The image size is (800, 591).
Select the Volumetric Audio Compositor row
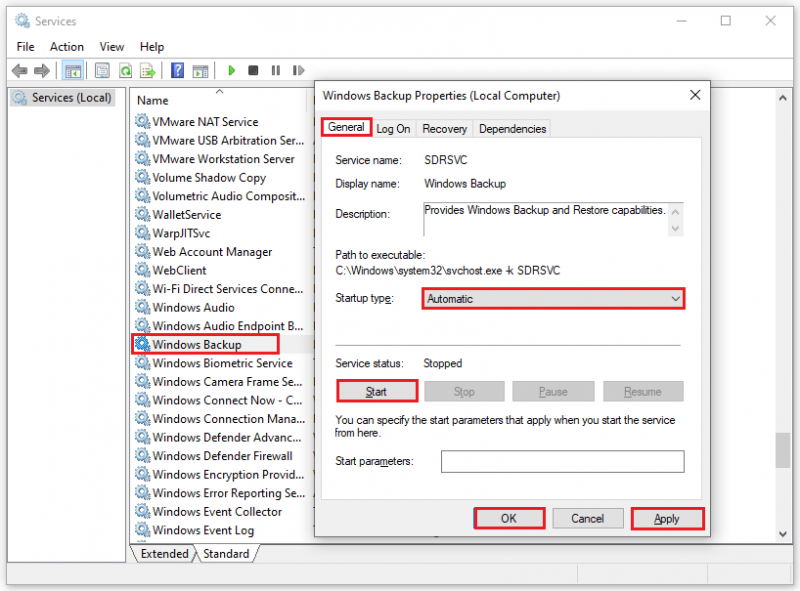pyautogui.click(x=220, y=196)
